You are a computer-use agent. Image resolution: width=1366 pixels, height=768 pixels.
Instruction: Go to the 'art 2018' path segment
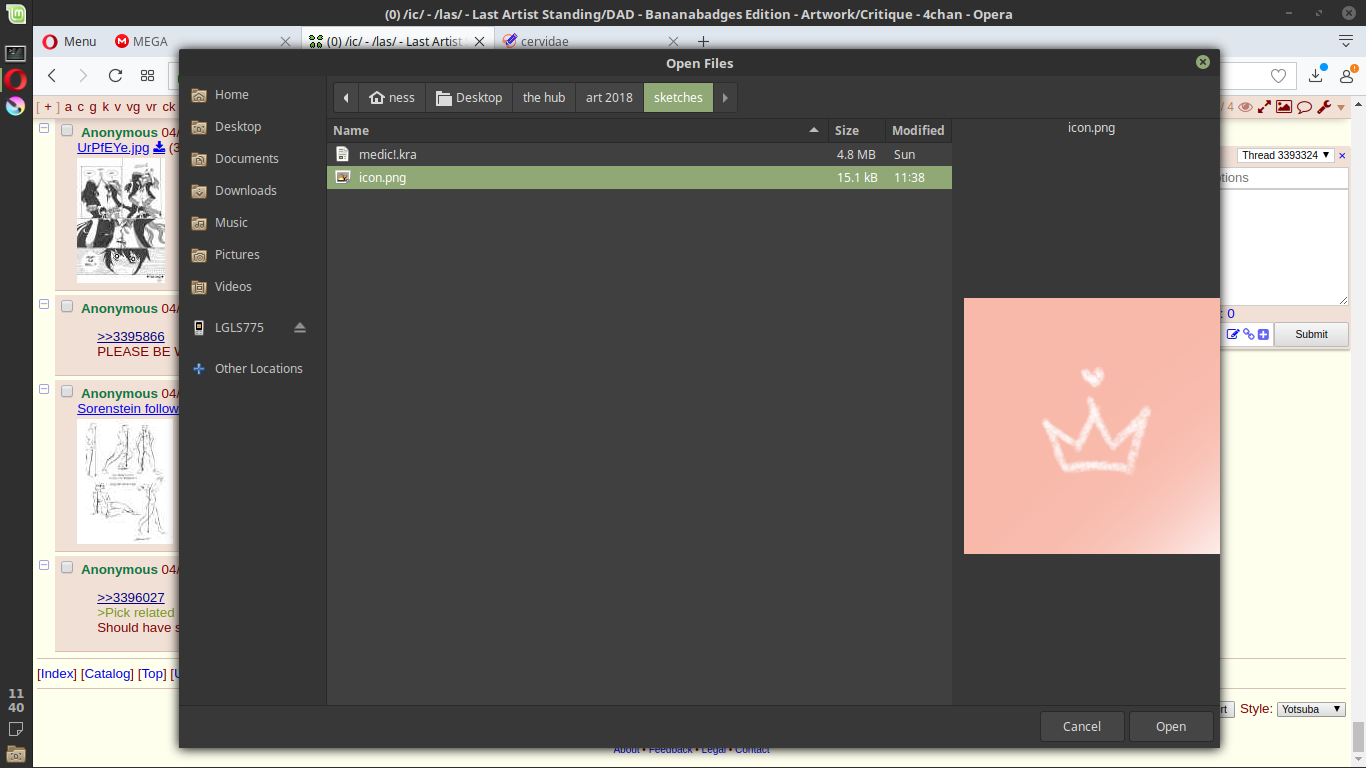click(609, 97)
